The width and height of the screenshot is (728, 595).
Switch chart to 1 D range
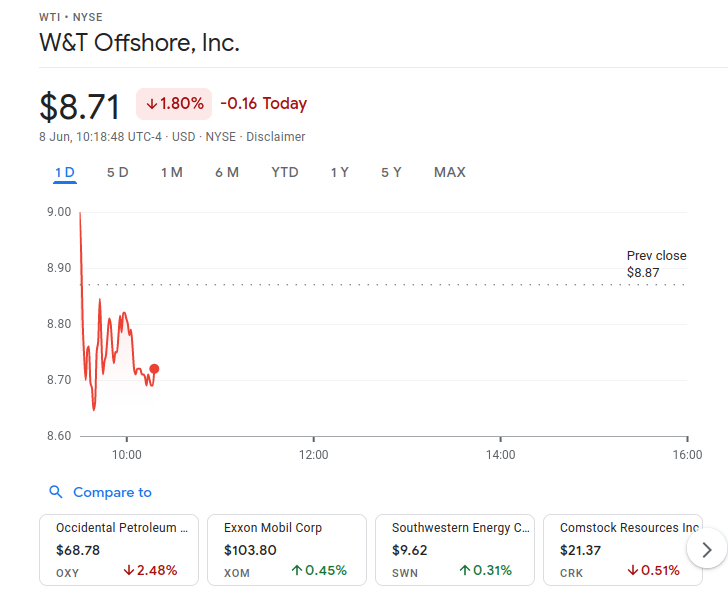coord(65,173)
